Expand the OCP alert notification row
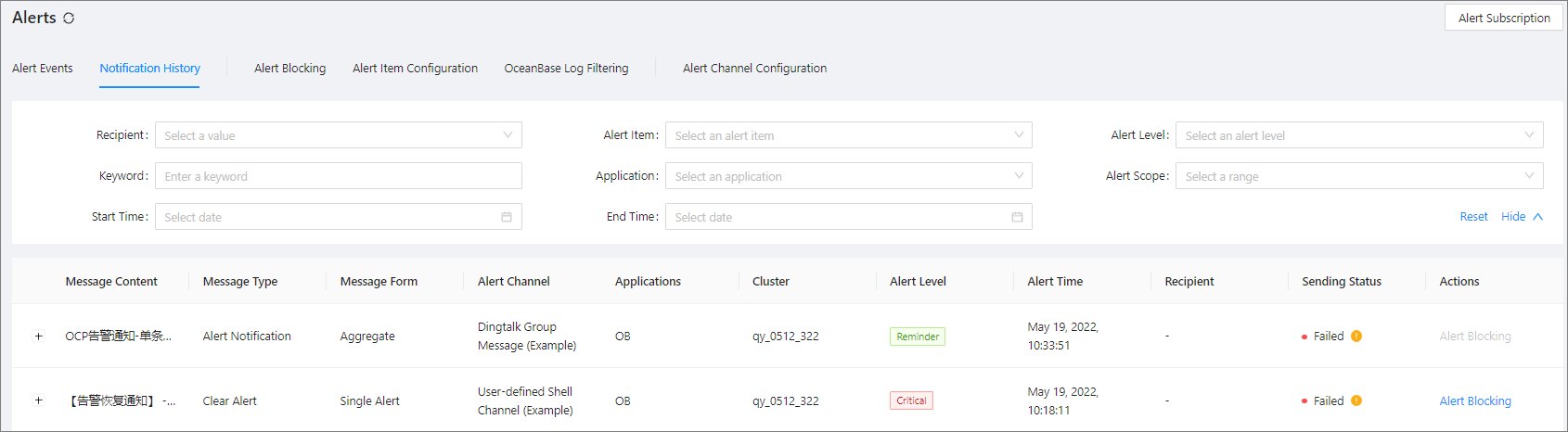The height and width of the screenshot is (432, 1568). (x=39, y=337)
